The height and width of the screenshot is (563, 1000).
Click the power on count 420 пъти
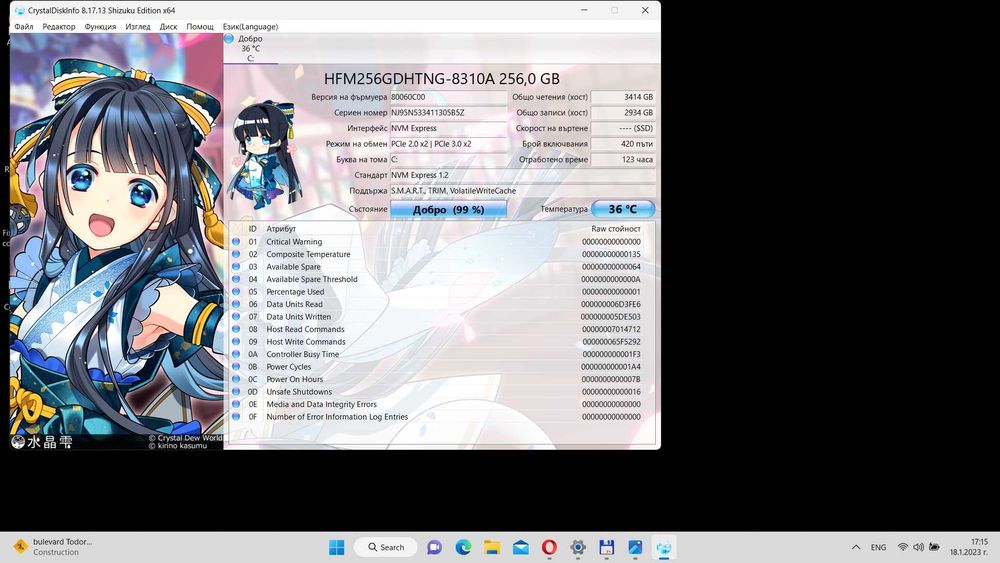(x=623, y=143)
